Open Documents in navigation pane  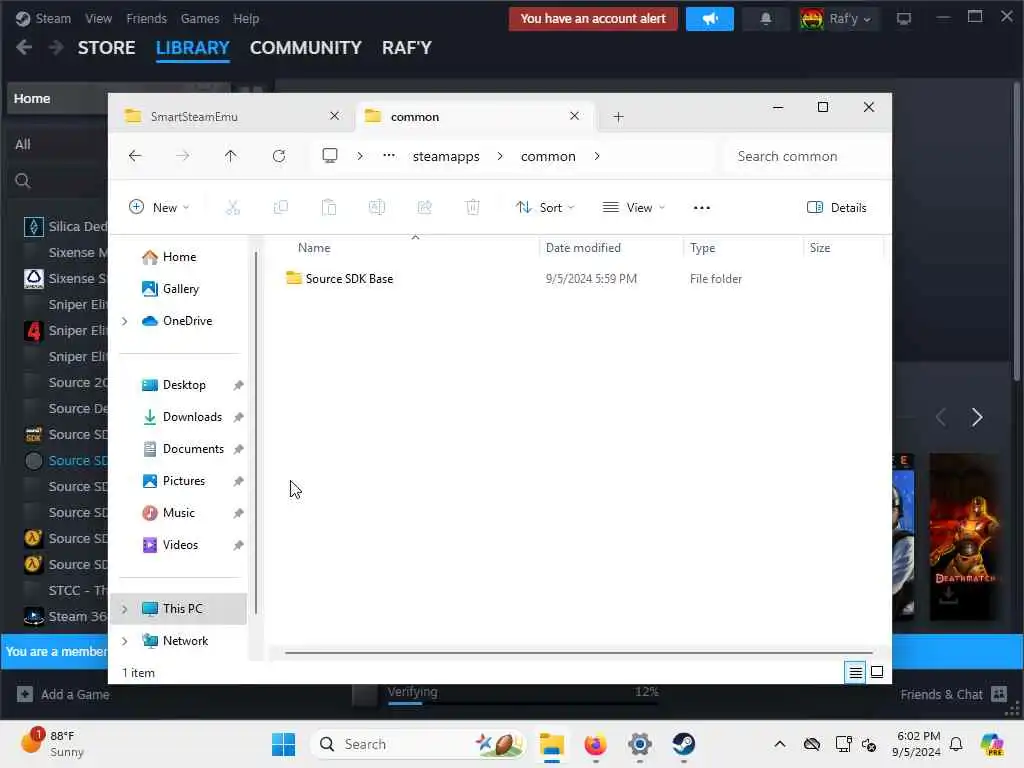click(193, 449)
